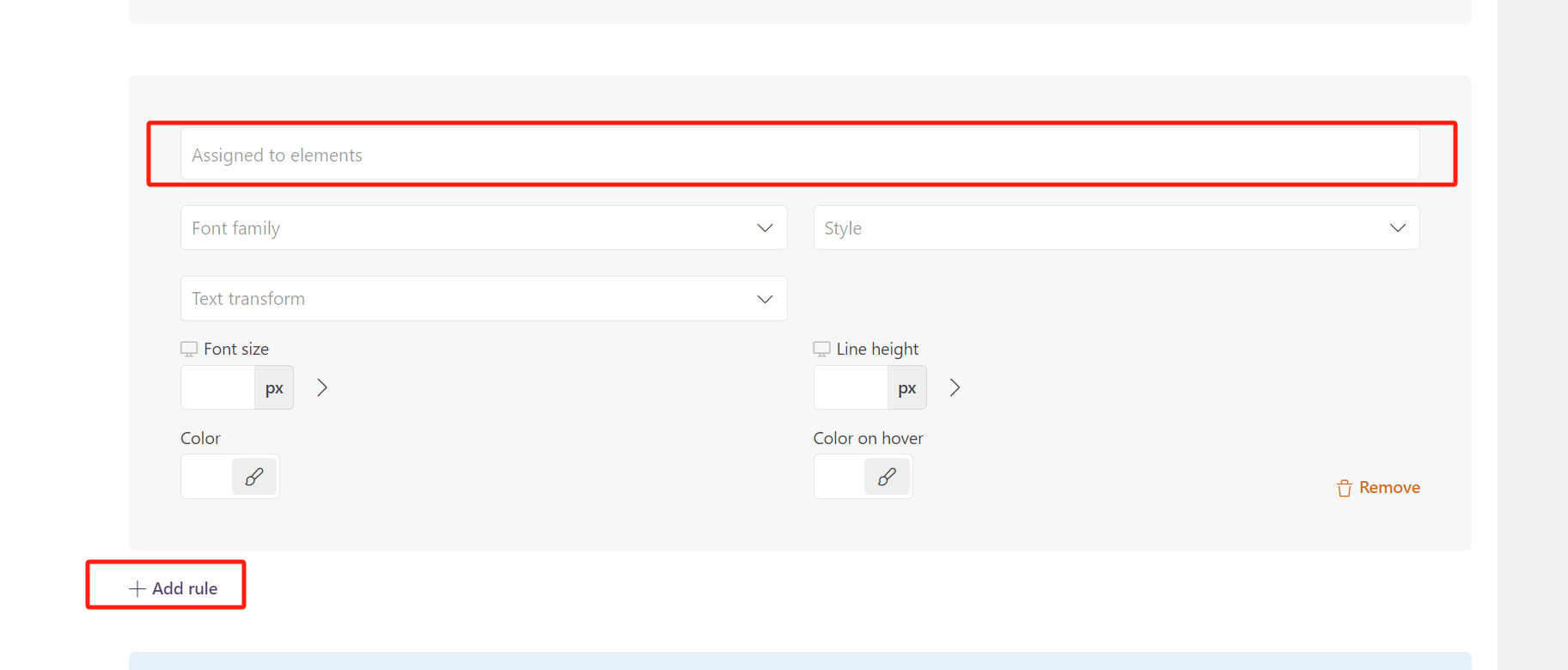Image resolution: width=1568 pixels, height=670 pixels.
Task: Click the Line height value input
Action: (x=851, y=388)
